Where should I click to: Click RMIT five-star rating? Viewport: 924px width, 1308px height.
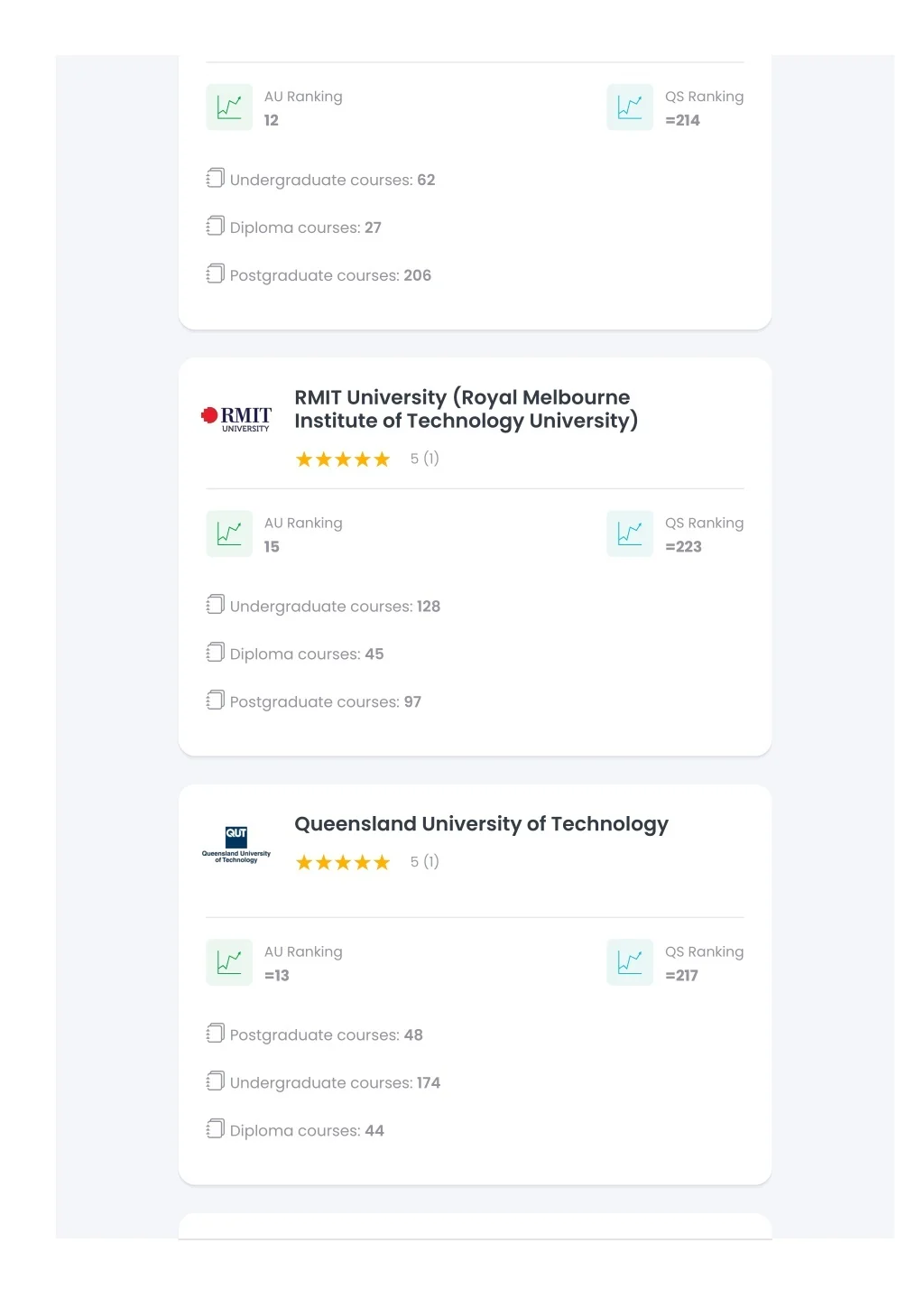click(343, 459)
